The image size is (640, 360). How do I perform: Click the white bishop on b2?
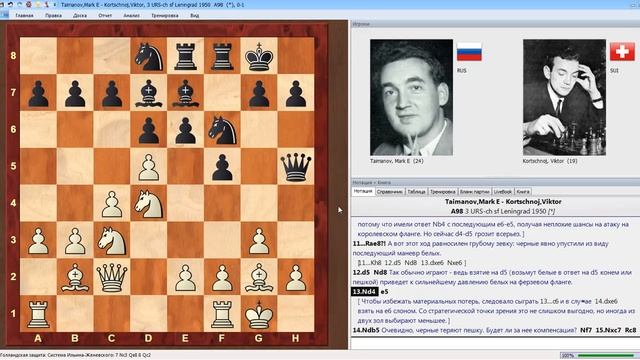[75, 277]
